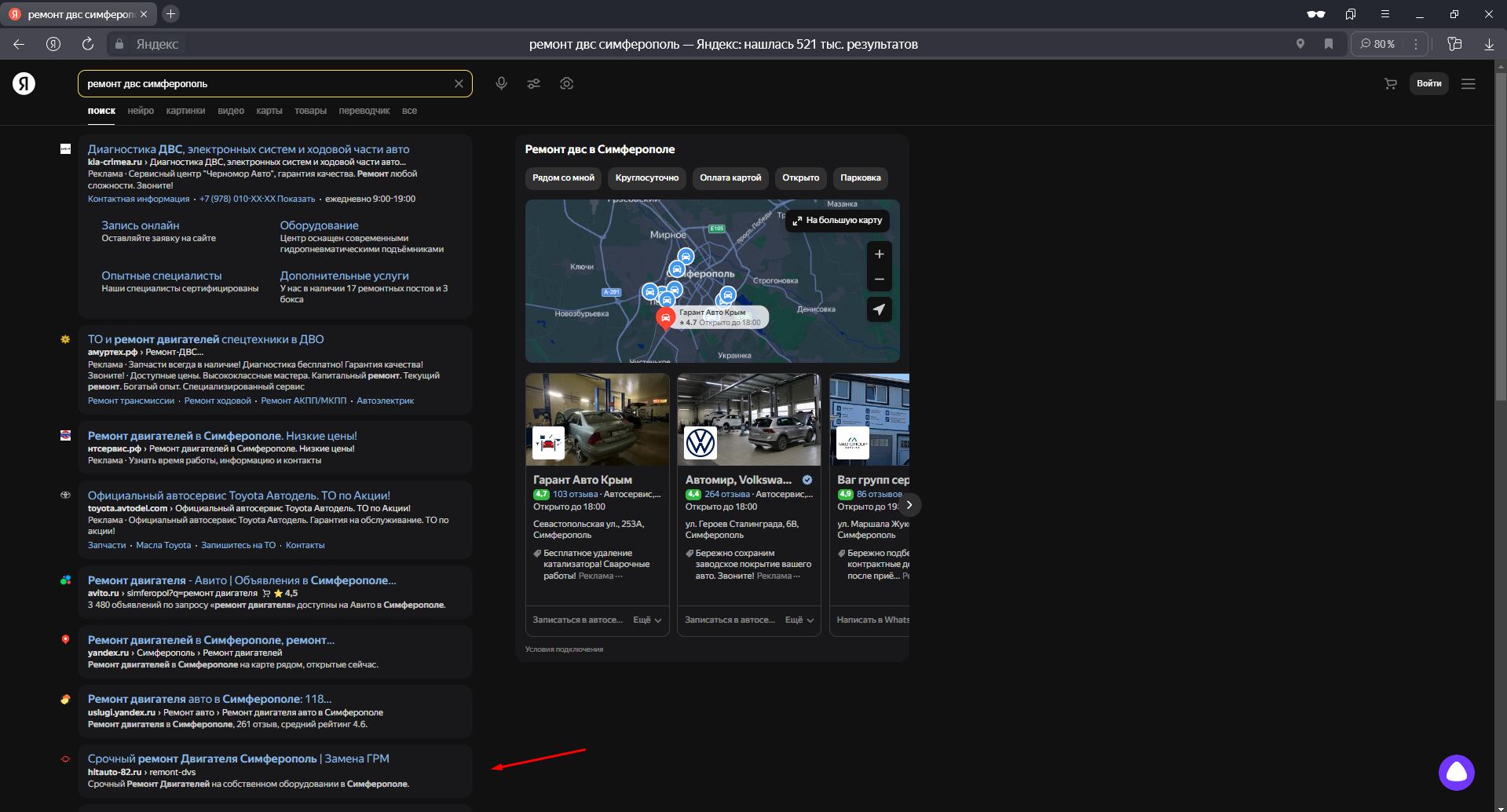Open the 'Запись онлайн' sitelink
Viewport: 1507px width, 812px height.
pos(140,225)
